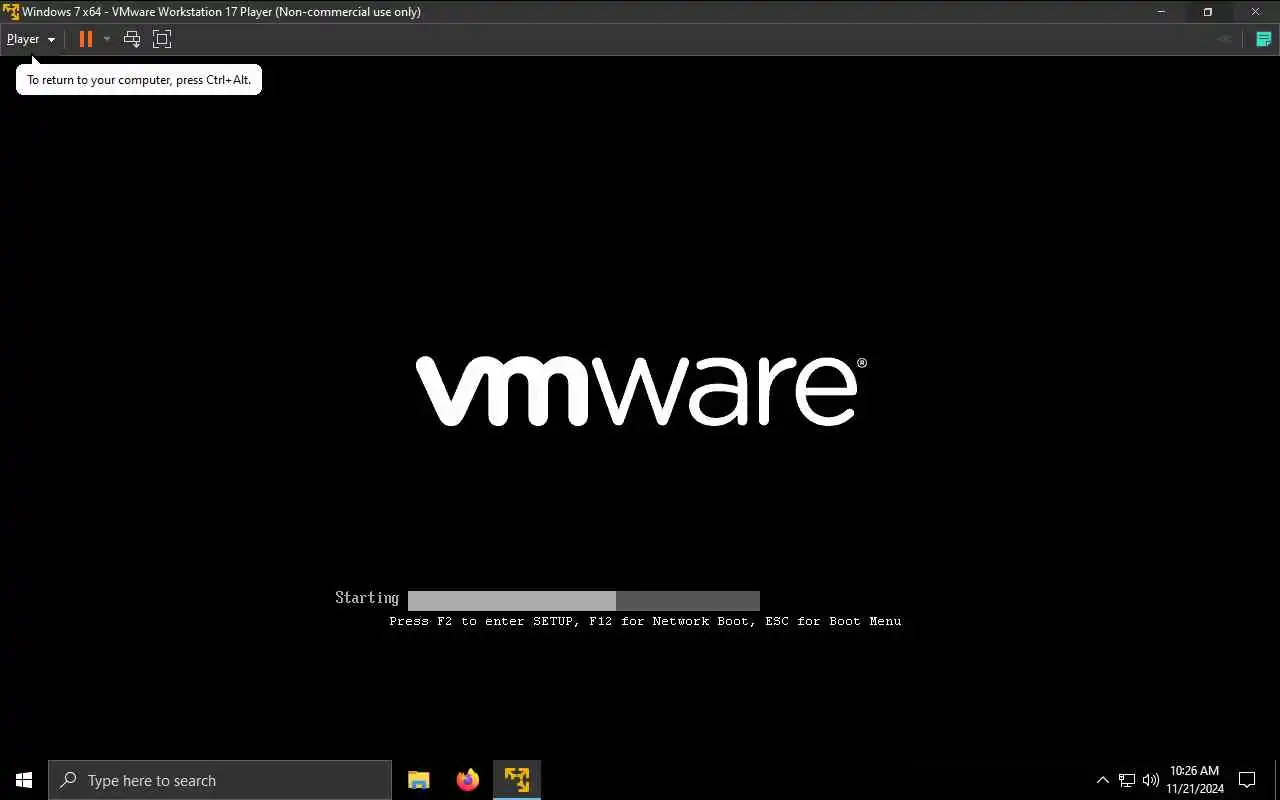The width and height of the screenshot is (1280, 800).
Task: Open the VMware notes panel icon
Action: [x=1264, y=39]
